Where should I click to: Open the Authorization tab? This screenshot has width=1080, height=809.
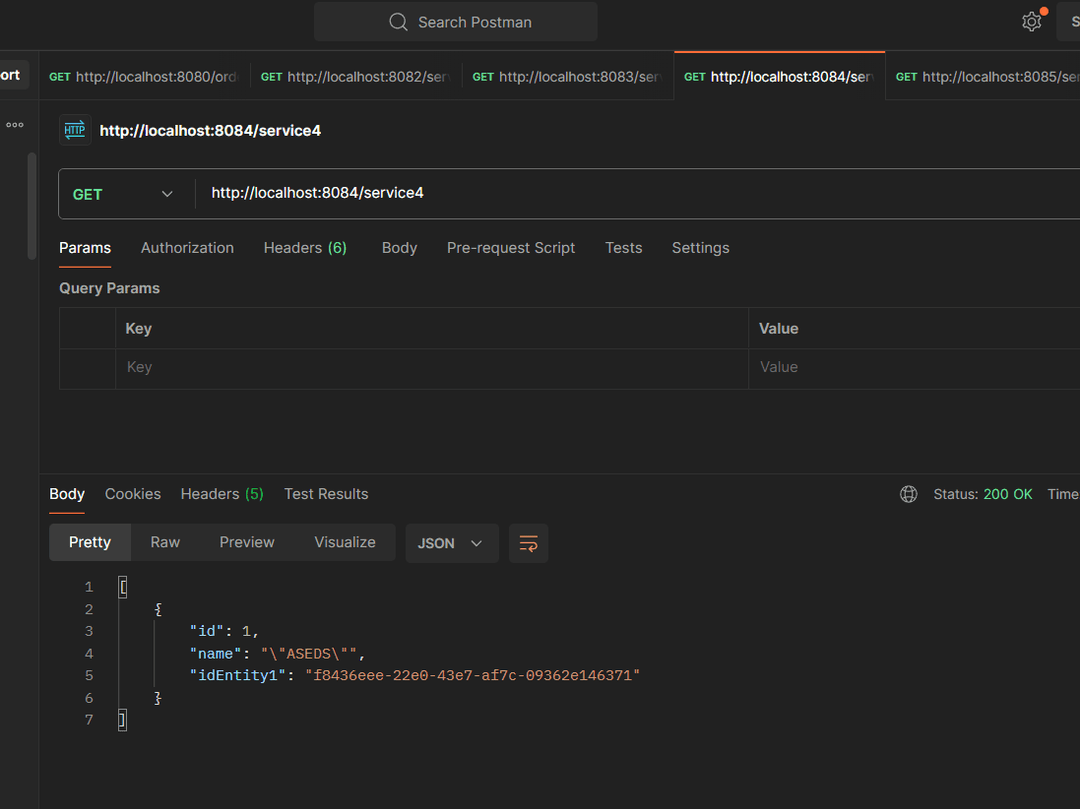pos(187,248)
